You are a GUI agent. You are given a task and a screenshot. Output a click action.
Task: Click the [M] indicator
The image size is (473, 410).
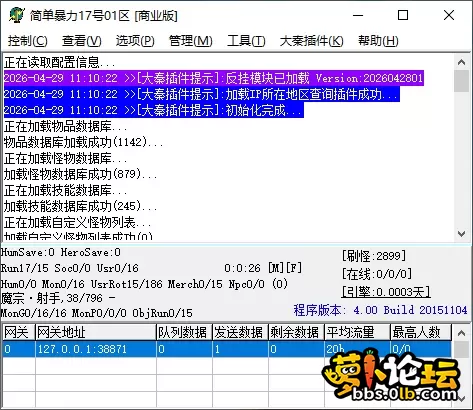coord(276,268)
